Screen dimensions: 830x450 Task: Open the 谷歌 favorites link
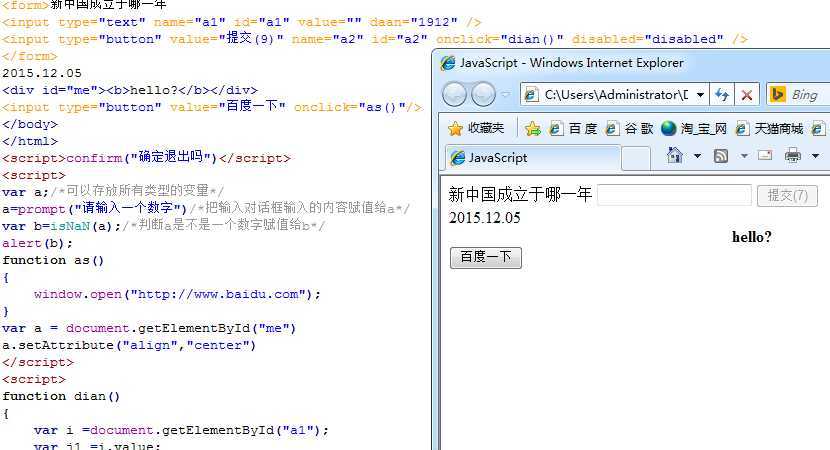[x=629, y=129]
